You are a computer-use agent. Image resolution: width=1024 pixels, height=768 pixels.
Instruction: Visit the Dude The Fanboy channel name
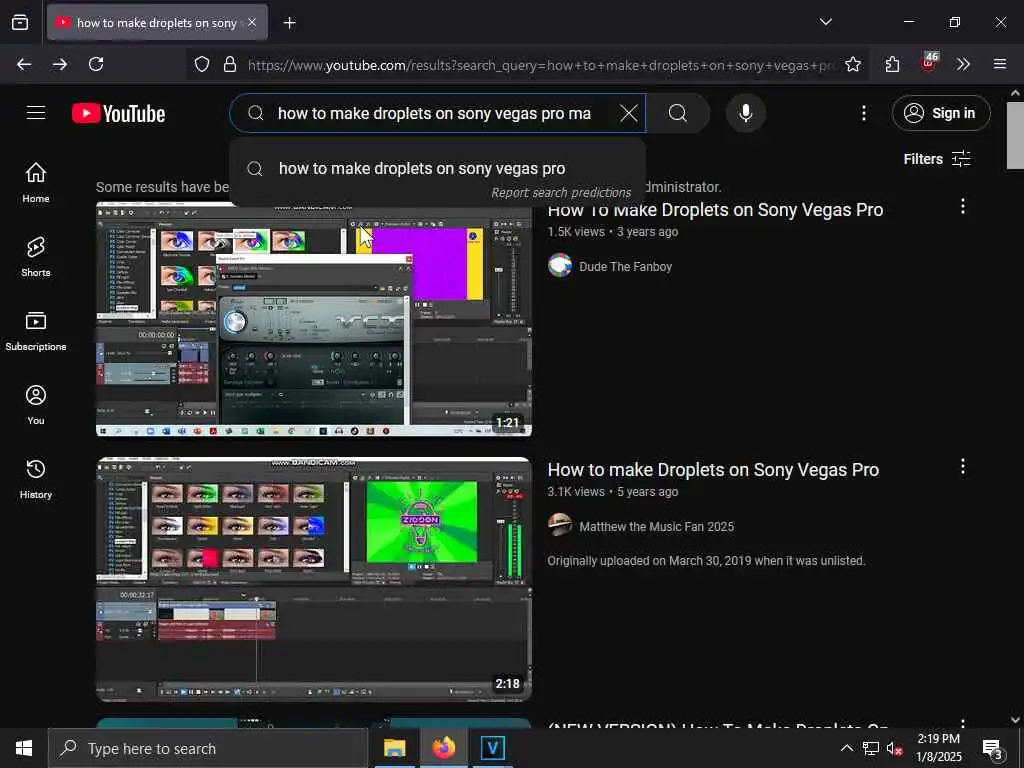click(625, 266)
